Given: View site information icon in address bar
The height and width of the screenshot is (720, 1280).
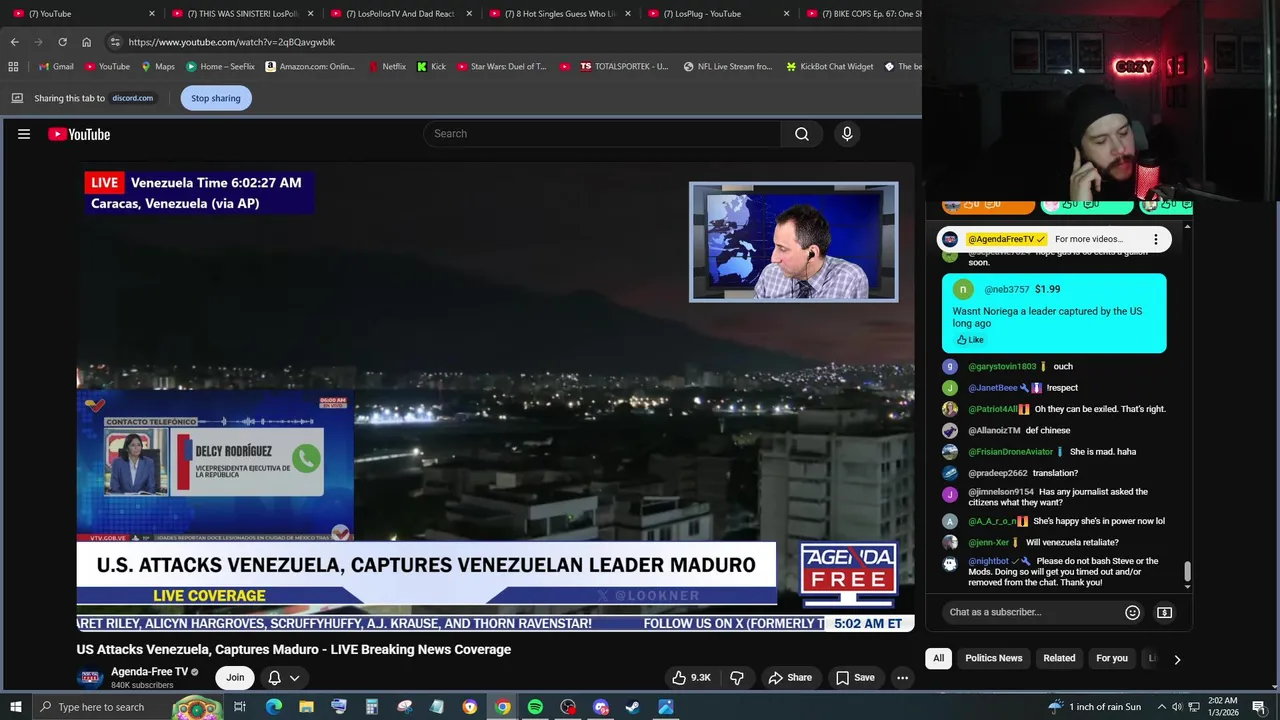Looking at the screenshot, I should point(115,42).
